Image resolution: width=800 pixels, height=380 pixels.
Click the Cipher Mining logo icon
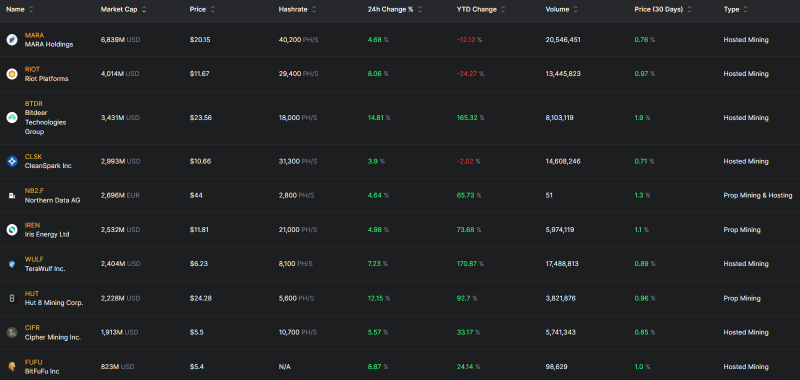point(12,333)
